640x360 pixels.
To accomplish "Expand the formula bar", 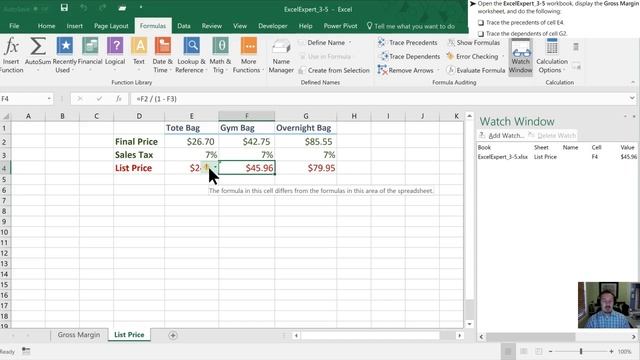I will click(x=632, y=98).
